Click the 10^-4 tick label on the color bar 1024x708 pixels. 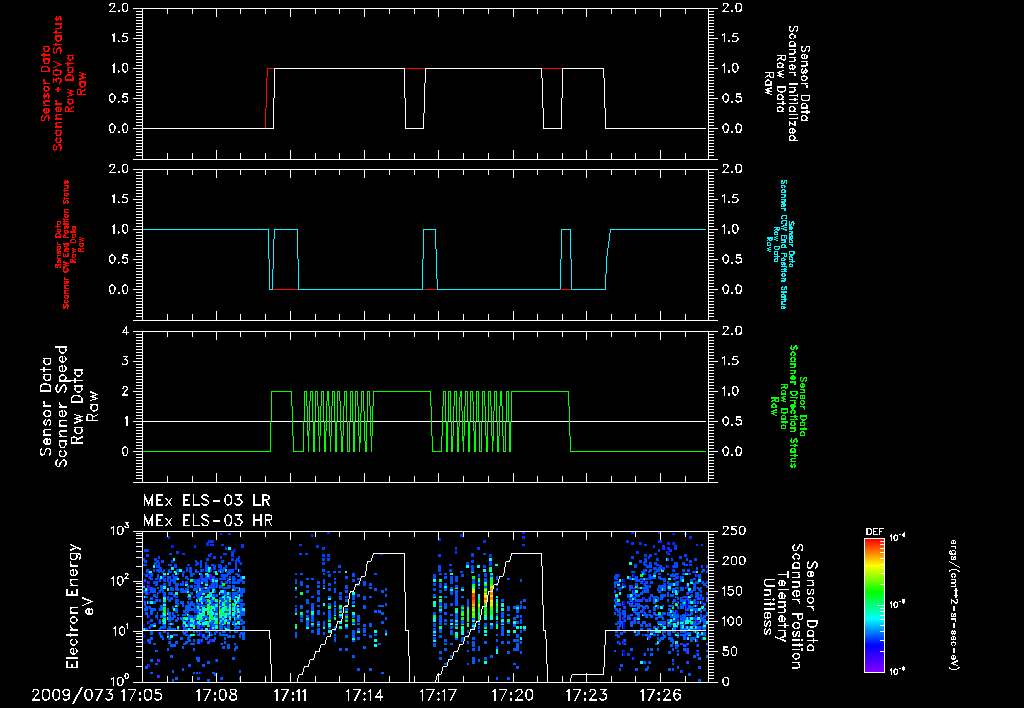(897, 538)
